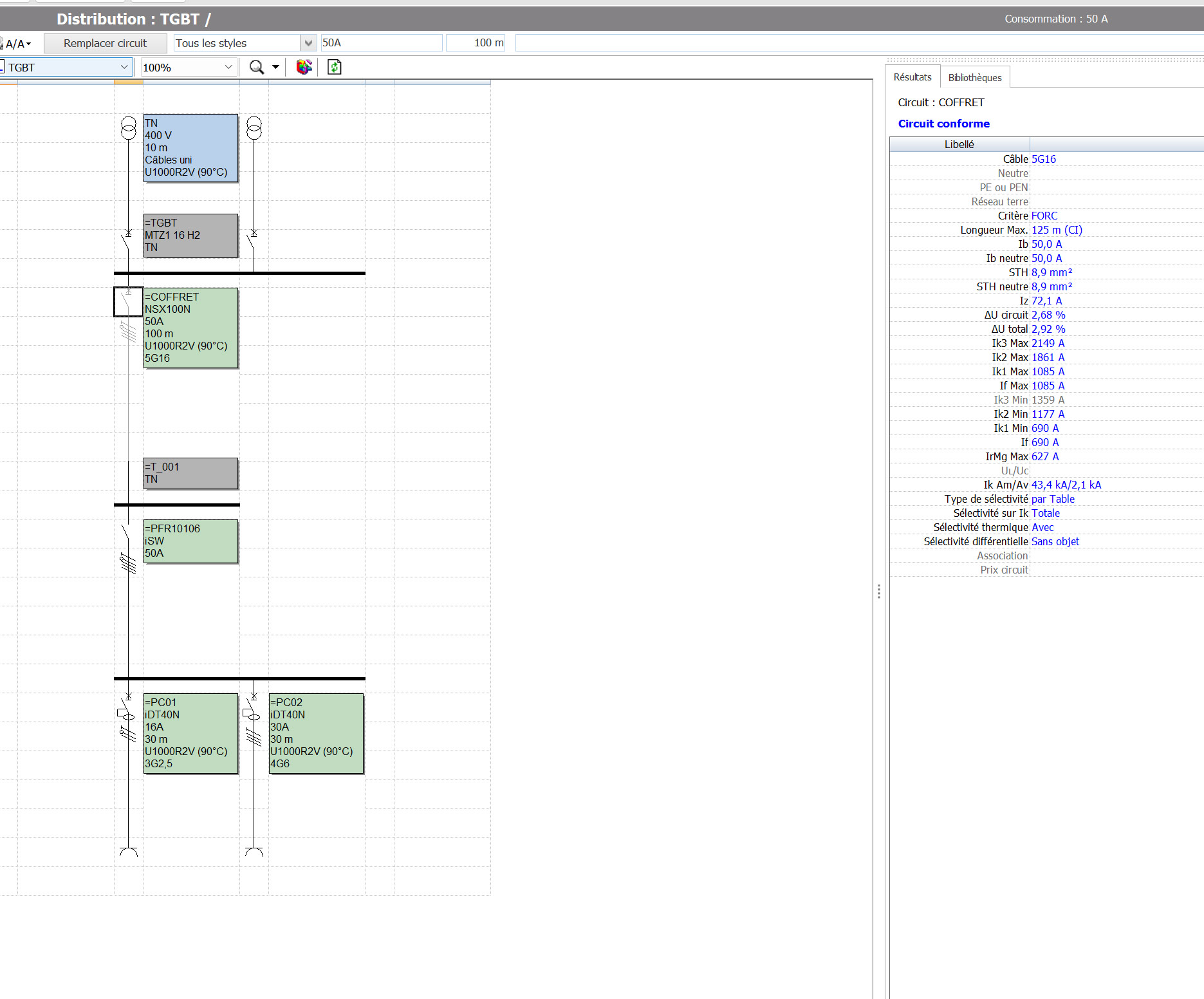Select the second transformer symbol on right
The width and height of the screenshot is (1204, 999).
(254, 128)
